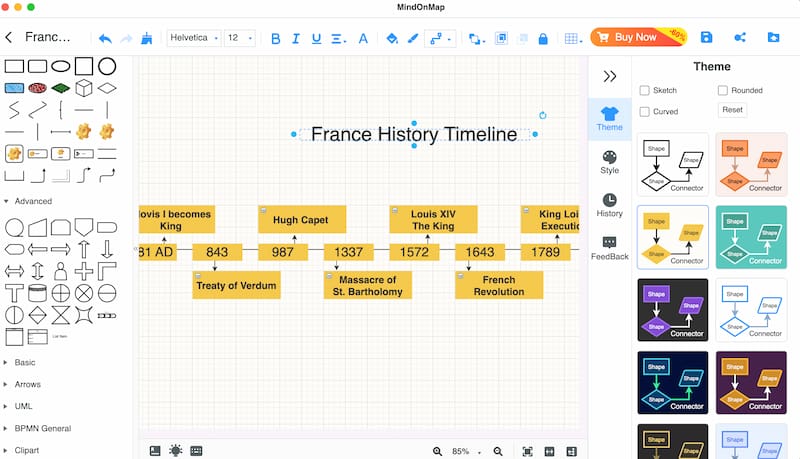The height and width of the screenshot is (459, 800).
Task: Click the rotate handle near title
Action: pos(543,115)
